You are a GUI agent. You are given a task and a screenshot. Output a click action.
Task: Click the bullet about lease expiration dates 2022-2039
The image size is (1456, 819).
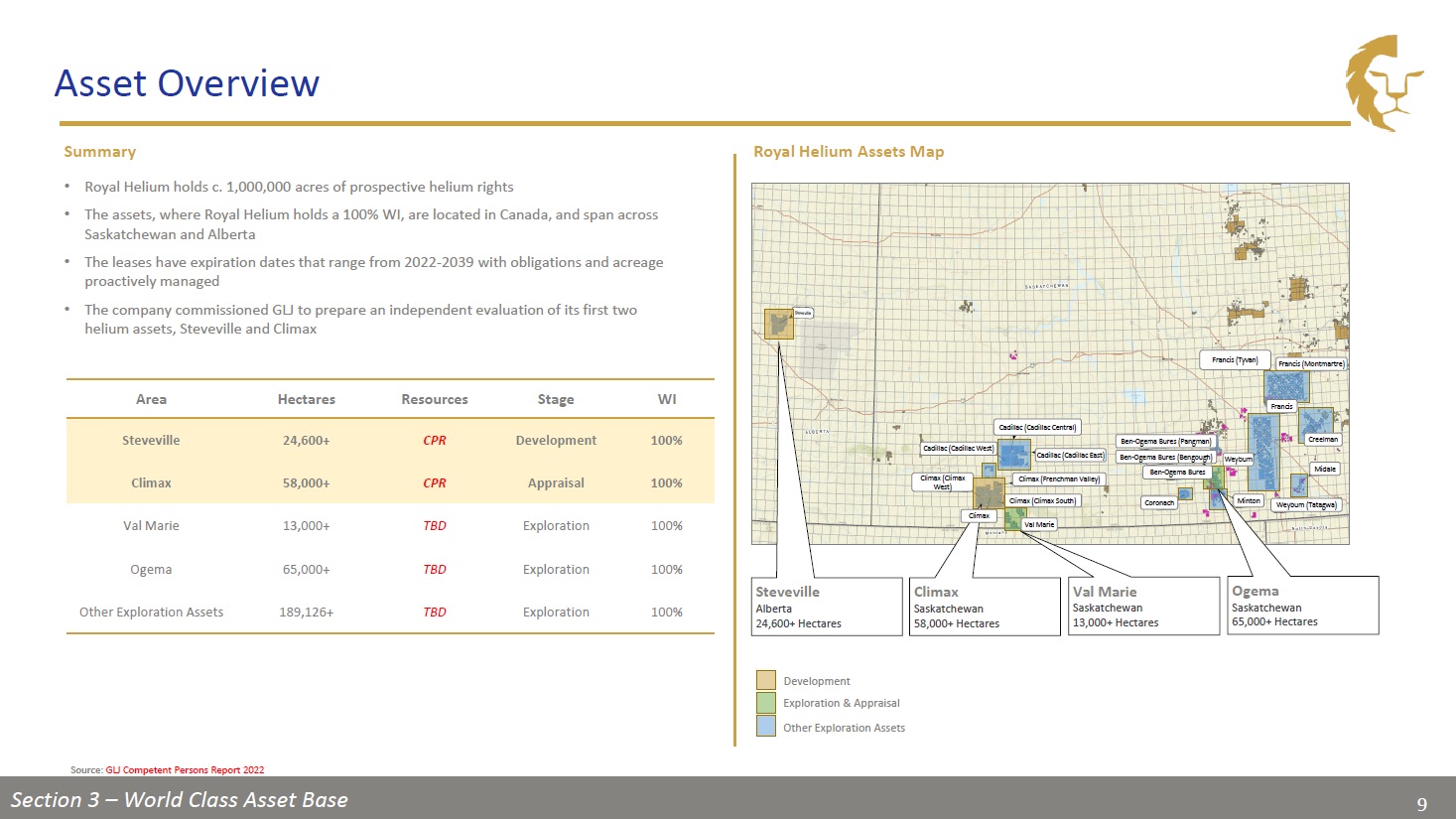point(374,271)
